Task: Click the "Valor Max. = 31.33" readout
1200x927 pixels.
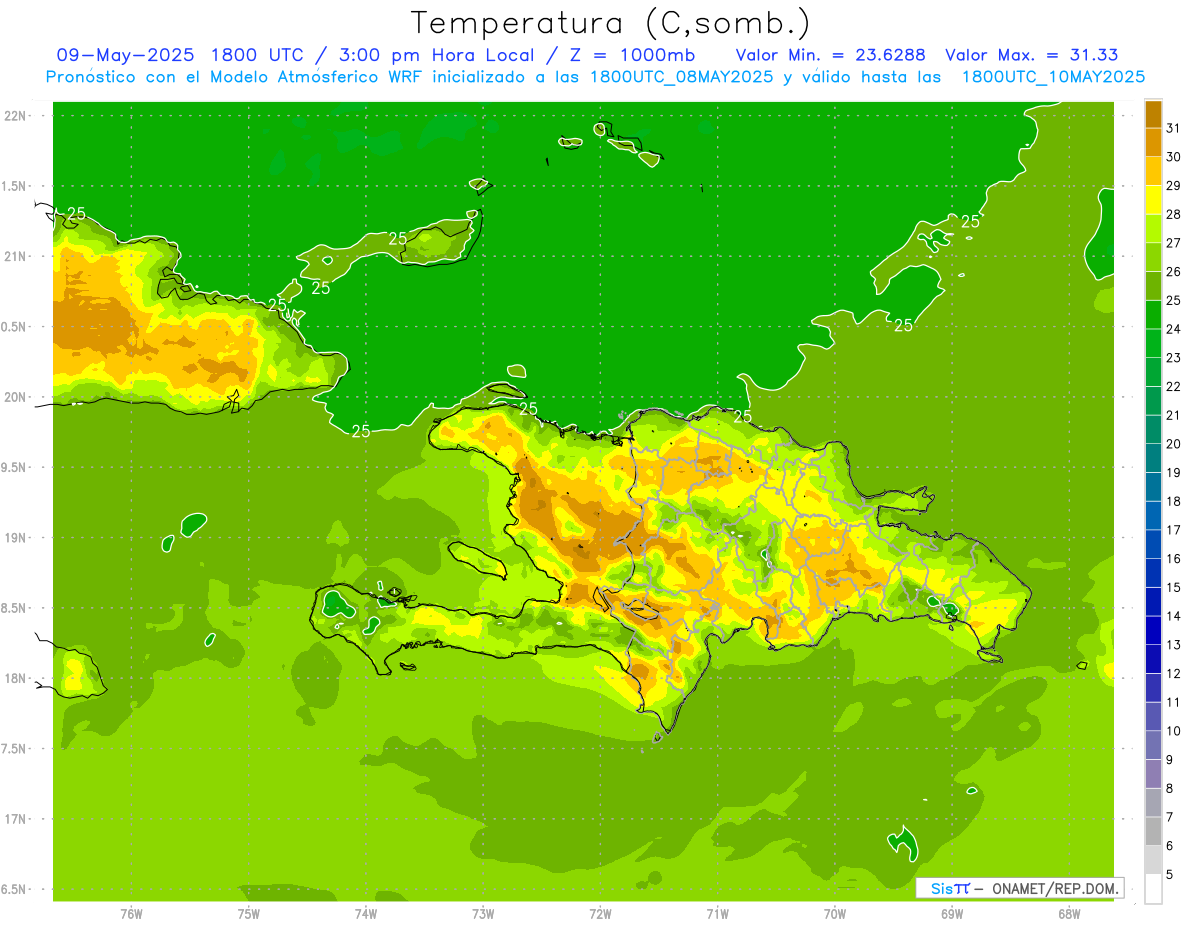Action: (1031, 55)
